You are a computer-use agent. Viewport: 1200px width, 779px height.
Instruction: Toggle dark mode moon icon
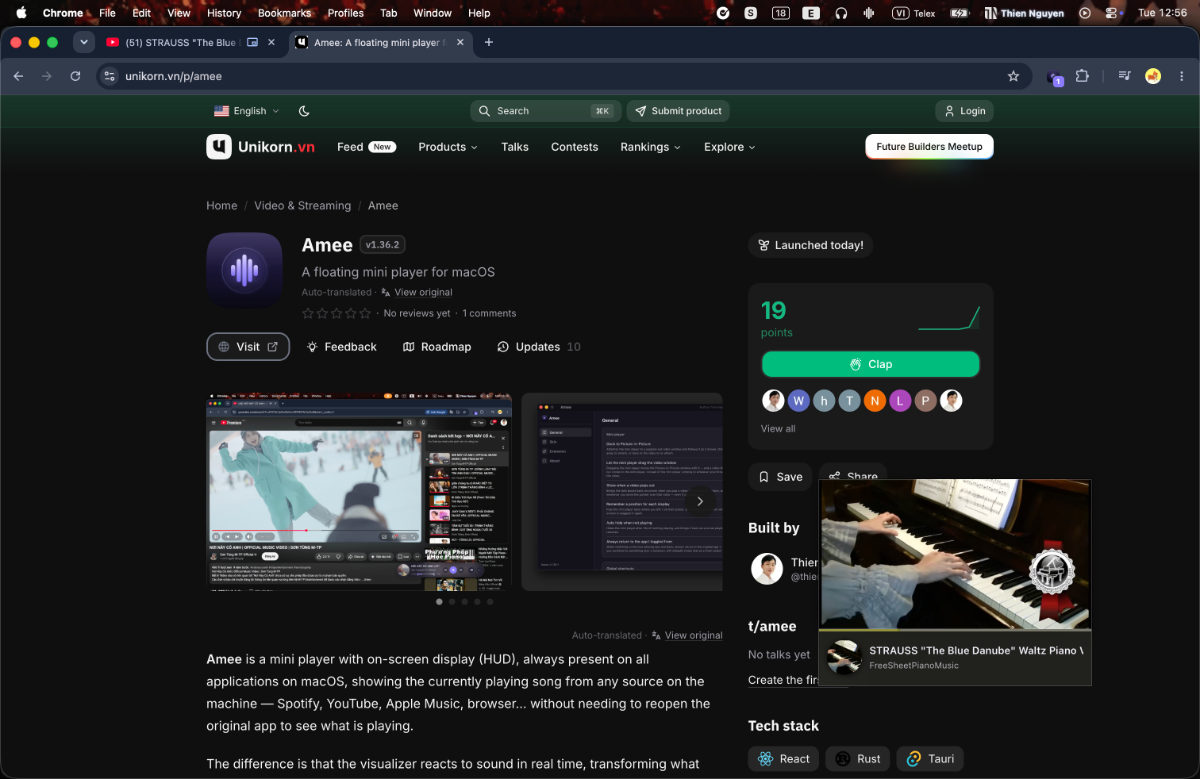point(304,111)
